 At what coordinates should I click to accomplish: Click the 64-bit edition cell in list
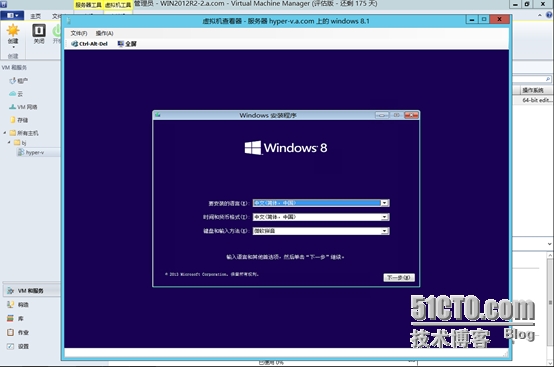click(536, 100)
